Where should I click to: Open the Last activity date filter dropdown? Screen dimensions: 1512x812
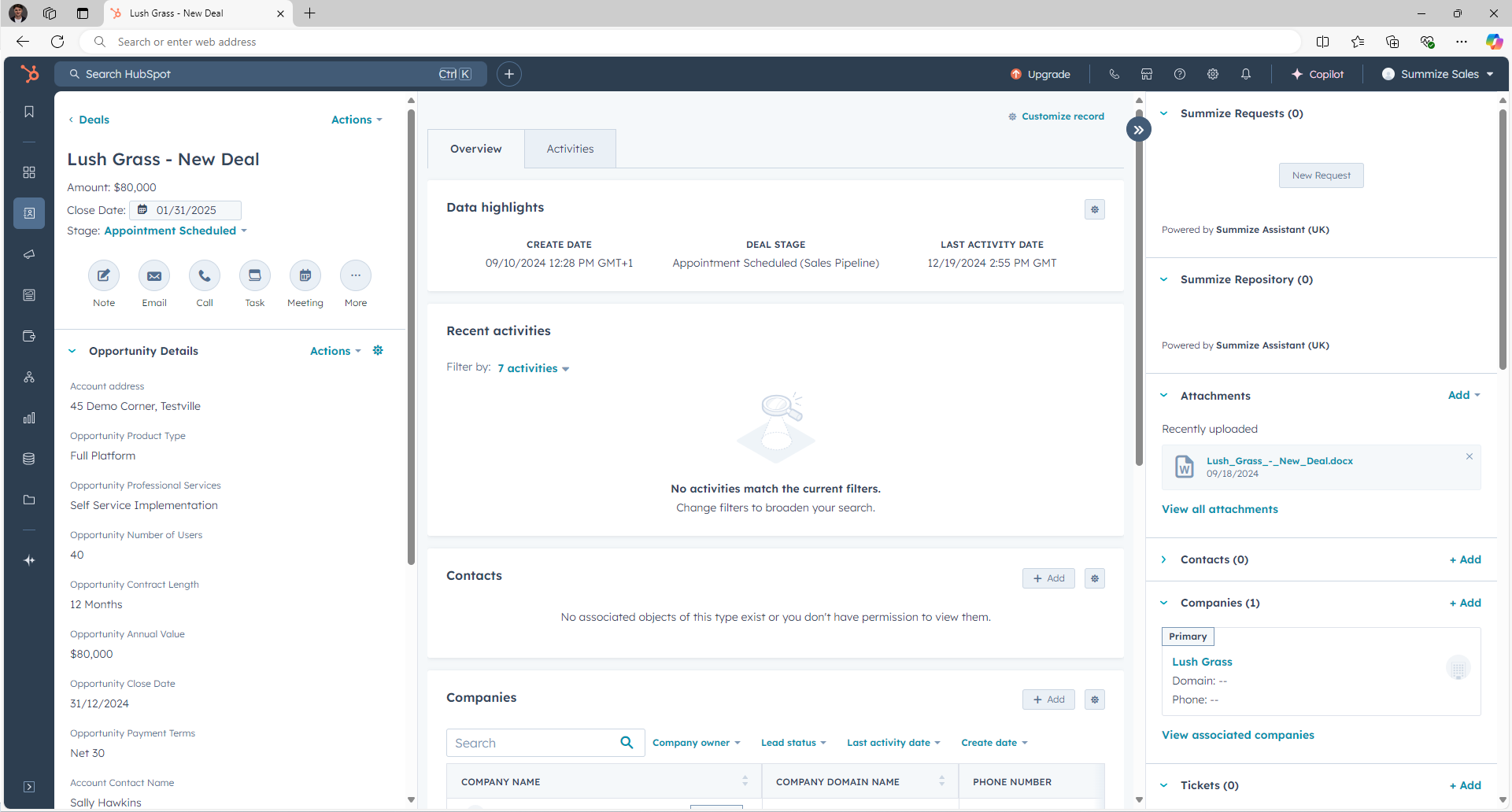(893, 743)
